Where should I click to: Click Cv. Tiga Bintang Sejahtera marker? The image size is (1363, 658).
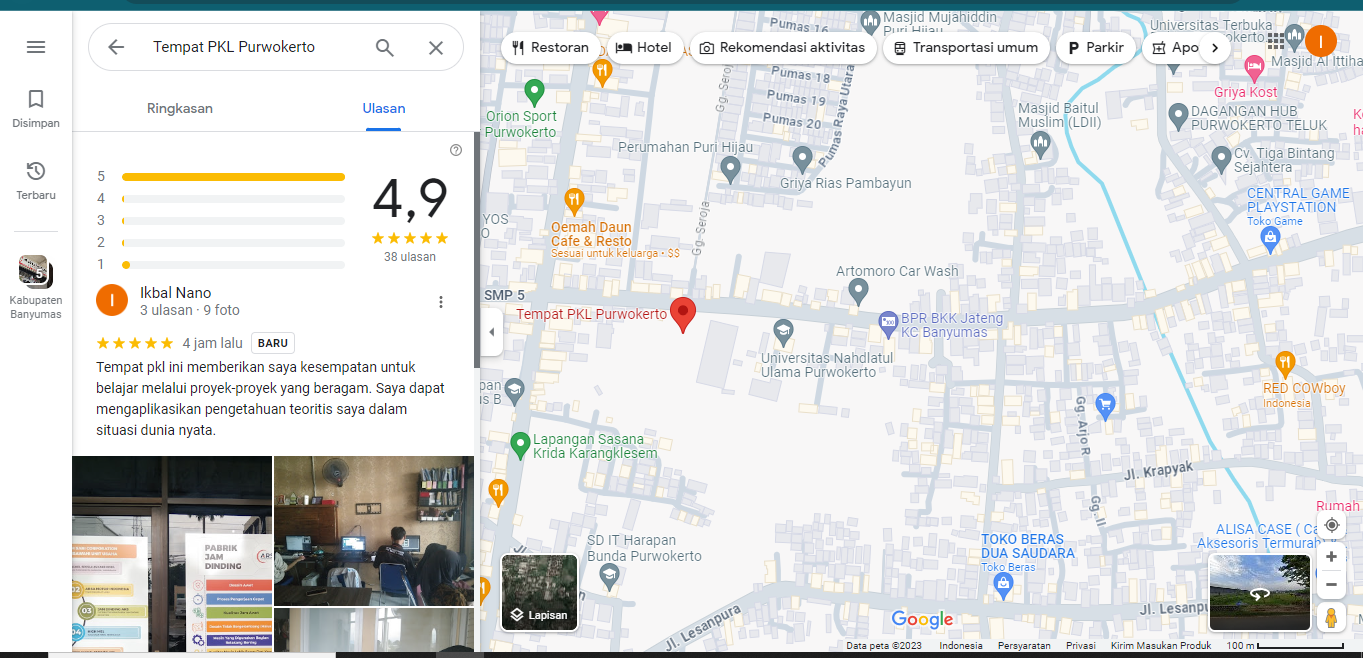coord(1221,159)
